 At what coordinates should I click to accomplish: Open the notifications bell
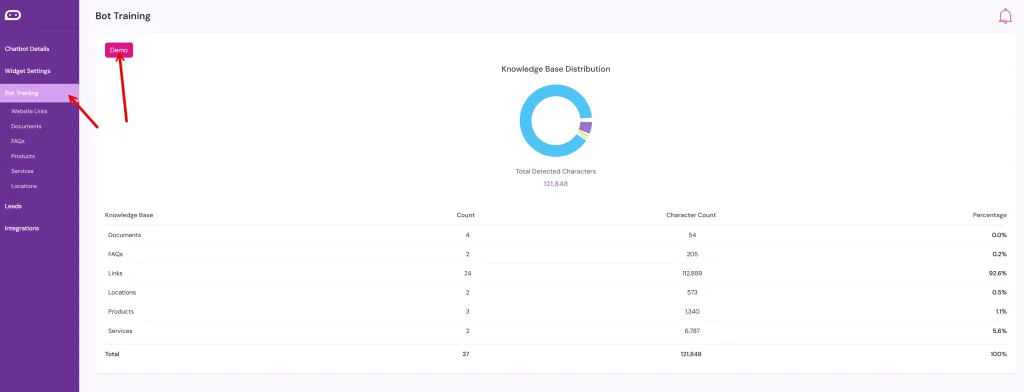1005,16
